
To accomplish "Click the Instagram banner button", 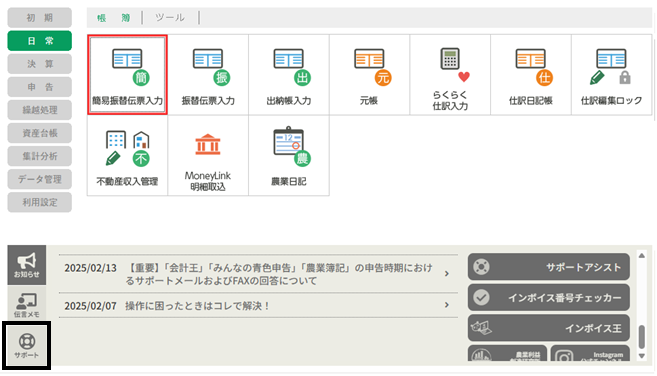I will [590, 353].
